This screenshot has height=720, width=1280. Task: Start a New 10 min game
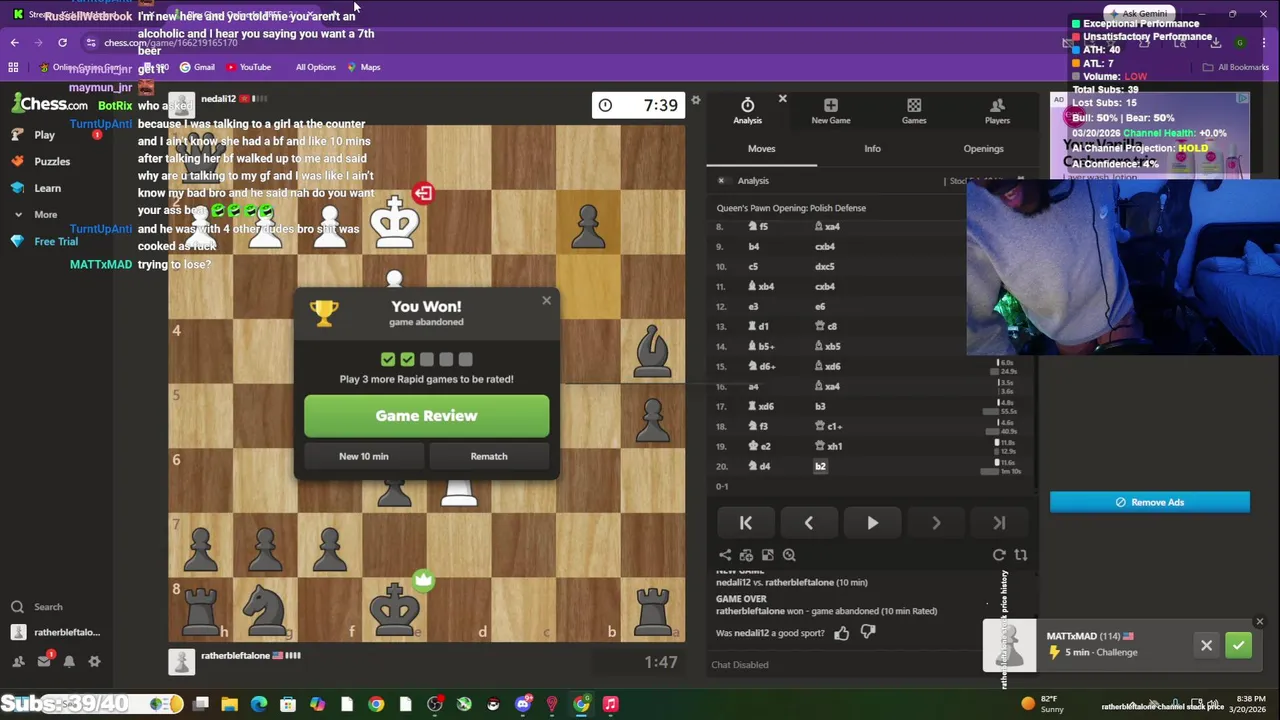pyautogui.click(x=363, y=456)
